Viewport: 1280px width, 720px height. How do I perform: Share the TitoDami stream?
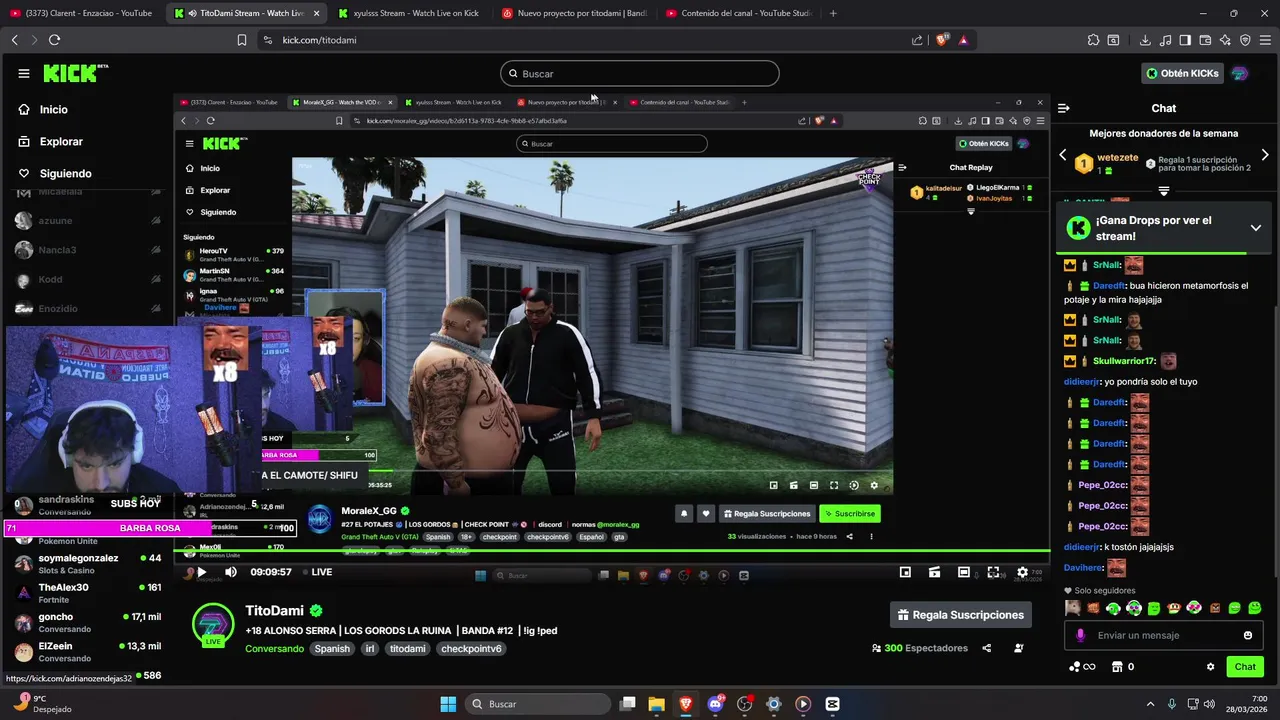coord(987,648)
